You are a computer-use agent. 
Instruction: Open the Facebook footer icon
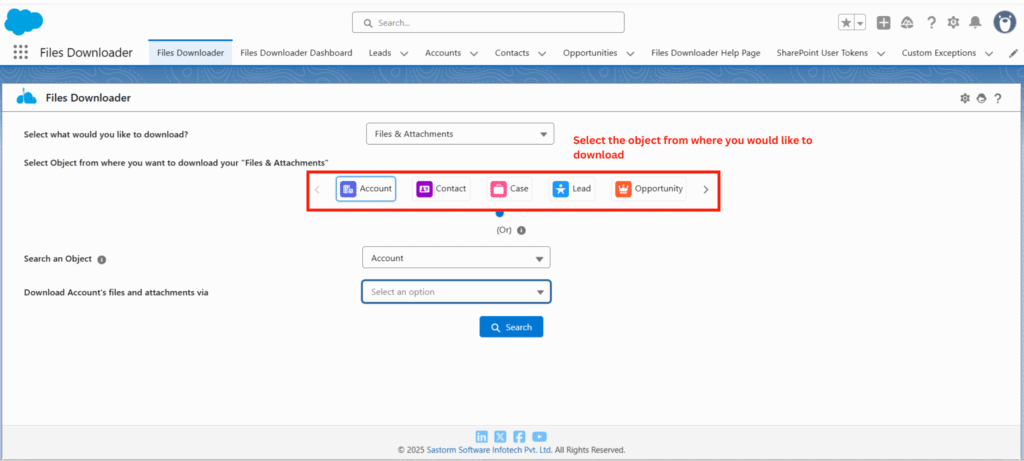point(520,437)
